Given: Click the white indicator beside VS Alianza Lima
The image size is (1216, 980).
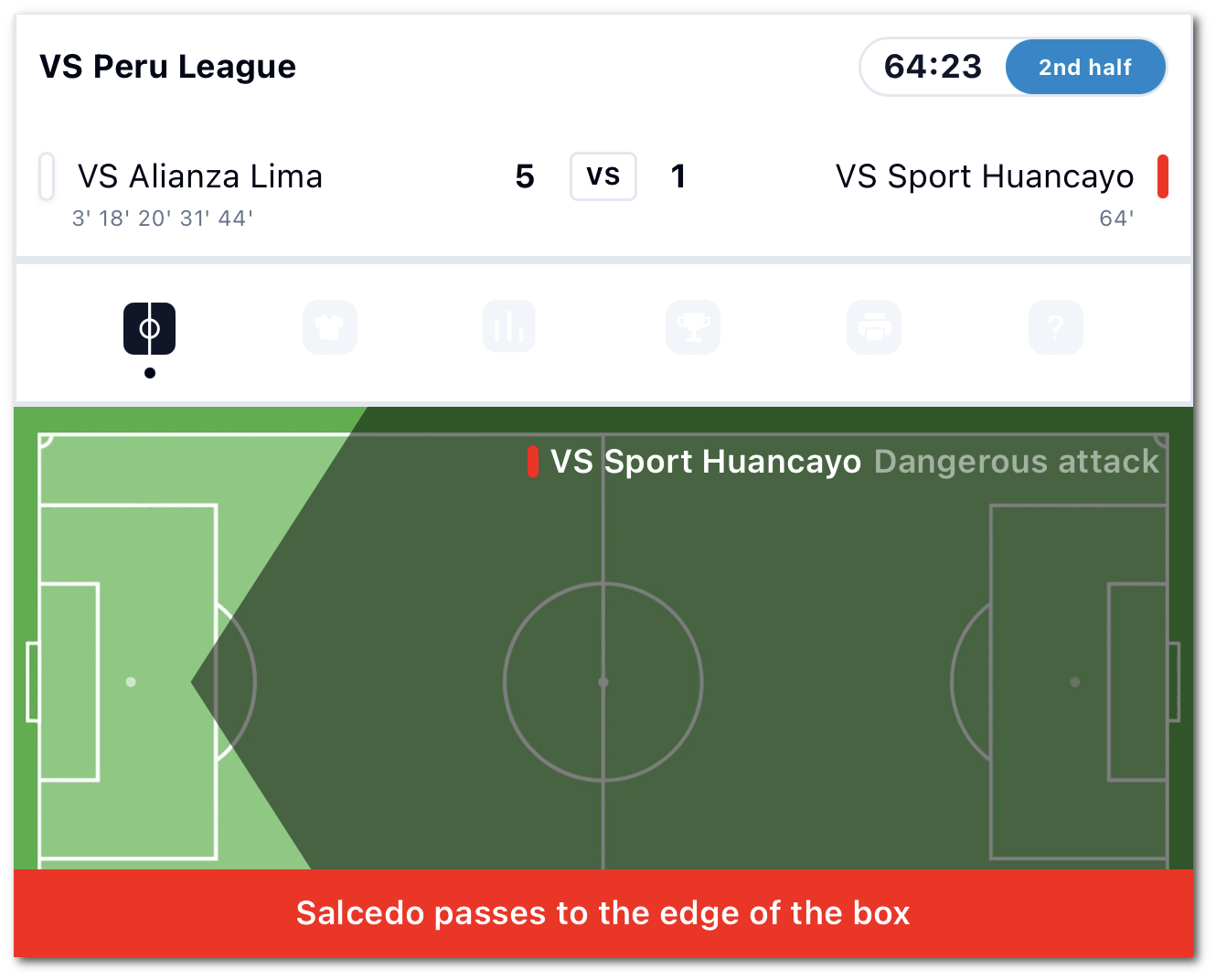Looking at the screenshot, I should tap(47, 176).
